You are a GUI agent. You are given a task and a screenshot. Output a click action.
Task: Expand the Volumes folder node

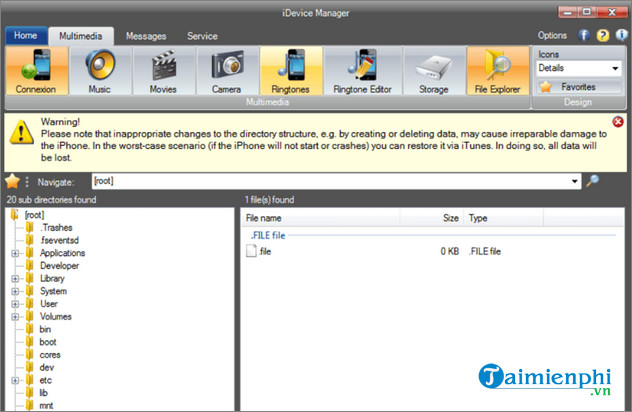(x=15, y=317)
